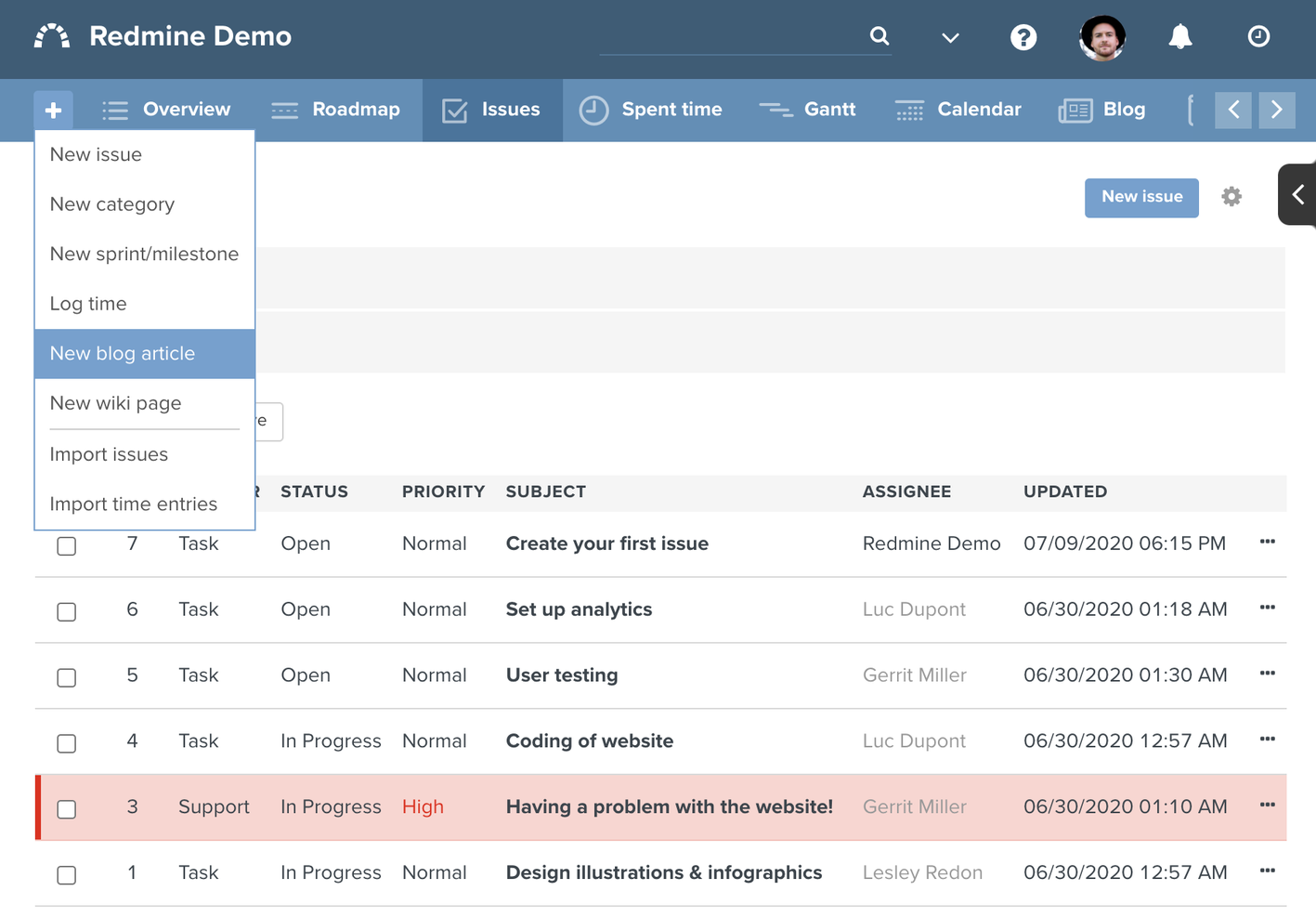1316x917 pixels.
Task: Open actions menu for Create your first issue
Action: pyautogui.click(x=1268, y=542)
